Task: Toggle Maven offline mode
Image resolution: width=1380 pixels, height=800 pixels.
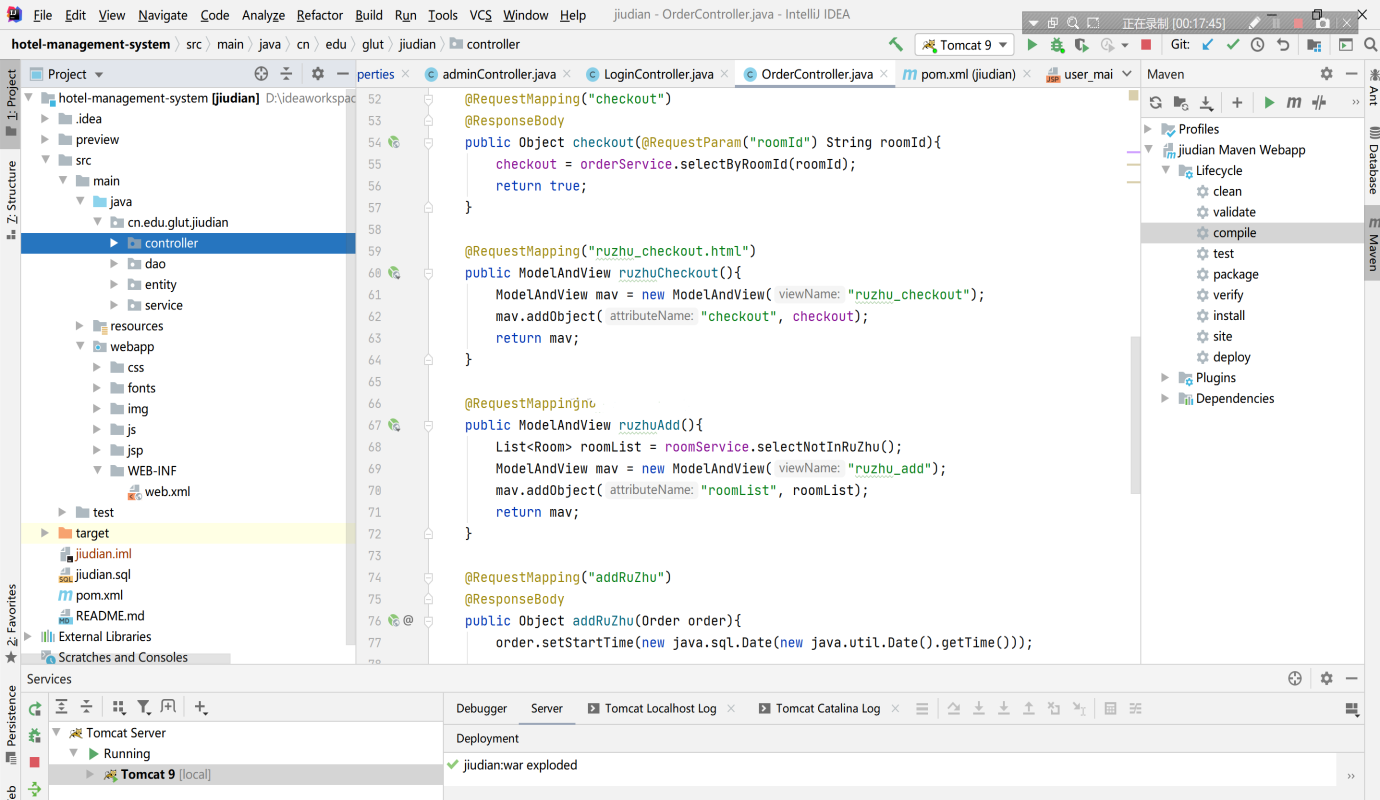Action: (x=1319, y=102)
